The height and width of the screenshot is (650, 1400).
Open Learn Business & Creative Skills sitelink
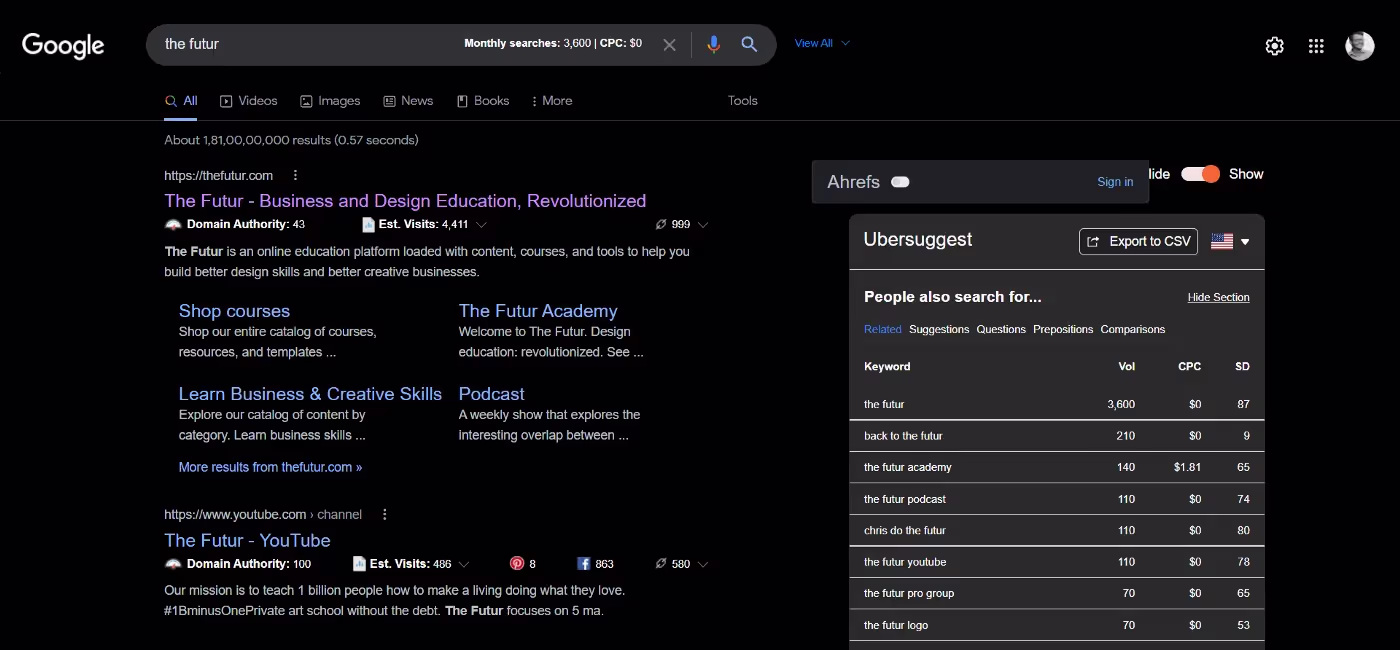[310, 394]
